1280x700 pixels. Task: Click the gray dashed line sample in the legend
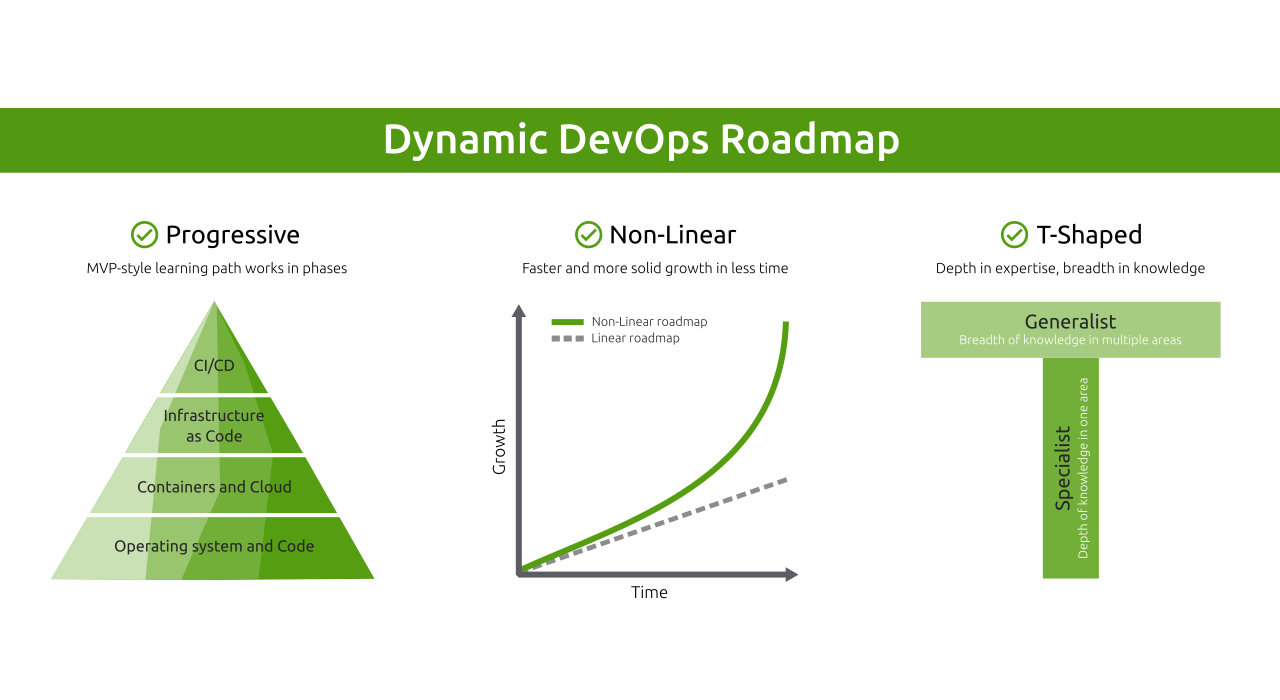click(x=567, y=339)
